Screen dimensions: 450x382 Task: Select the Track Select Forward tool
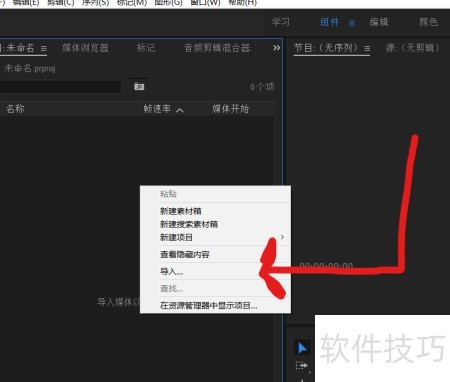pos(301,366)
